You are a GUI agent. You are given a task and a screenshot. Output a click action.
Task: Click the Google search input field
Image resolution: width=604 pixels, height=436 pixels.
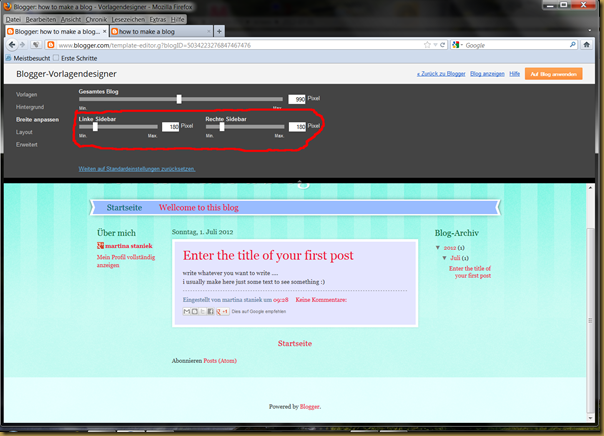coord(516,45)
